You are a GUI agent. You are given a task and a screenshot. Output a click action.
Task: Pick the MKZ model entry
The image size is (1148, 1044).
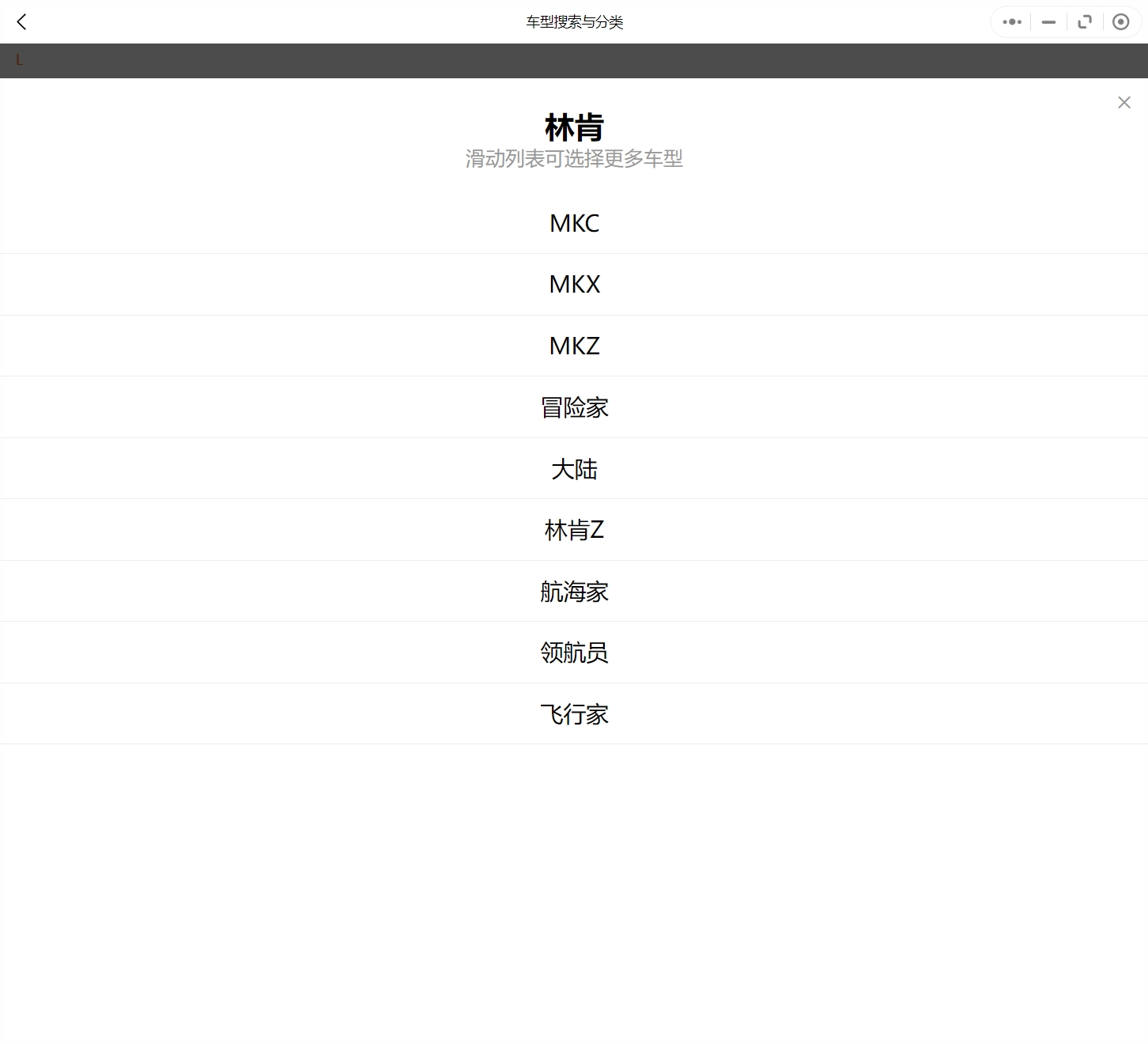(x=574, y=346)
